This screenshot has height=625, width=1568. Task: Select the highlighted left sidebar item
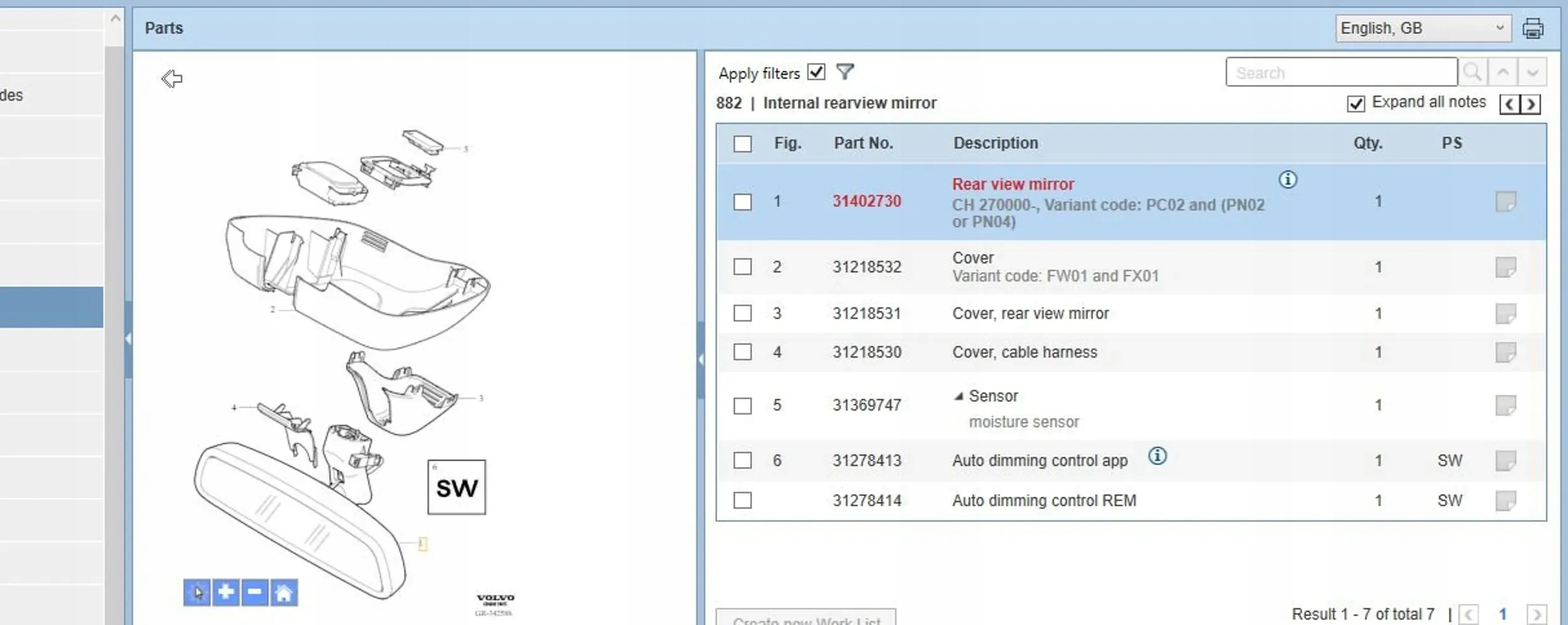click(x=51, y=307)
